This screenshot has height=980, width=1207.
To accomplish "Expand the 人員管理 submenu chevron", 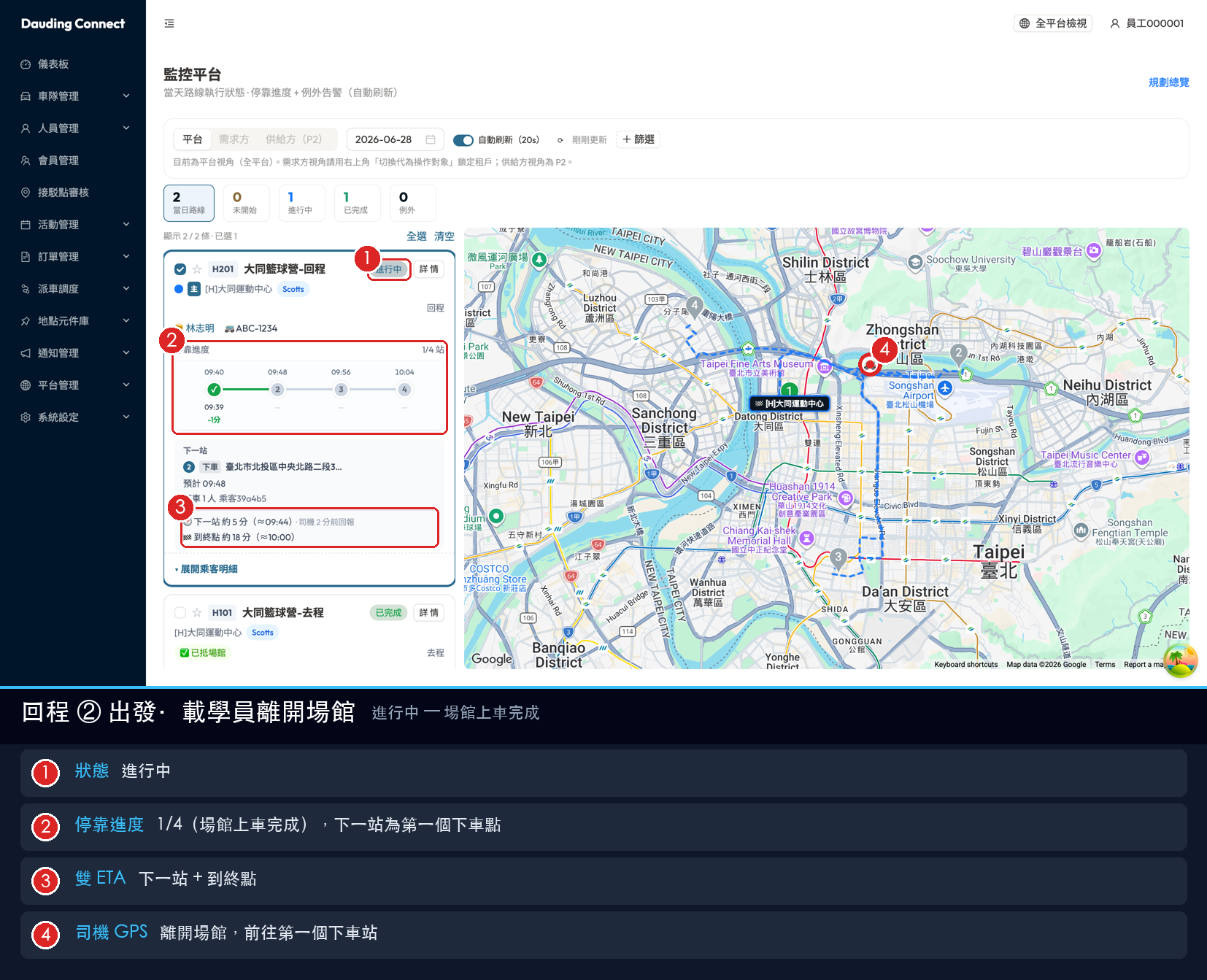I will [126, 128].
